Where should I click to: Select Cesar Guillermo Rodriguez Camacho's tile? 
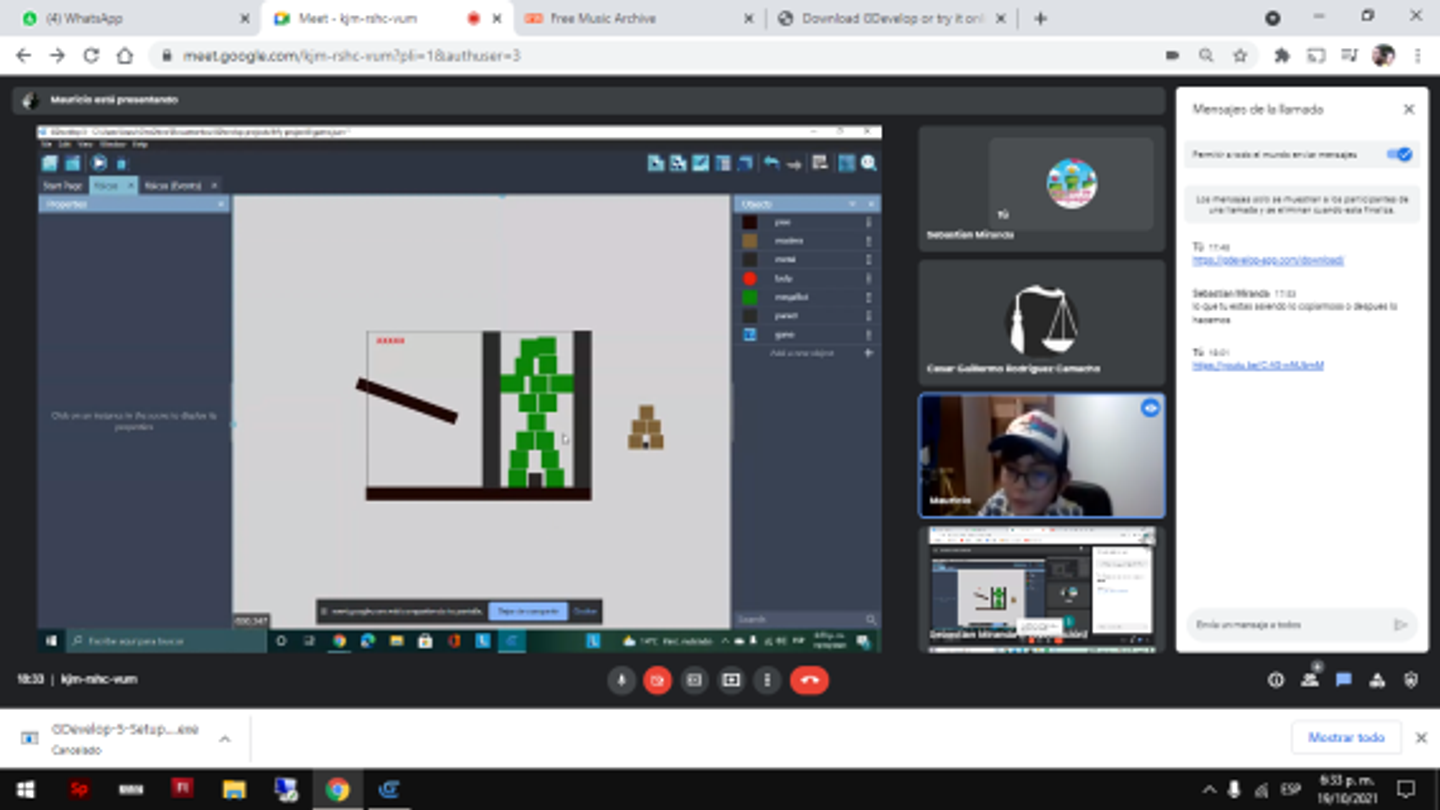[x=1041, y=322]
